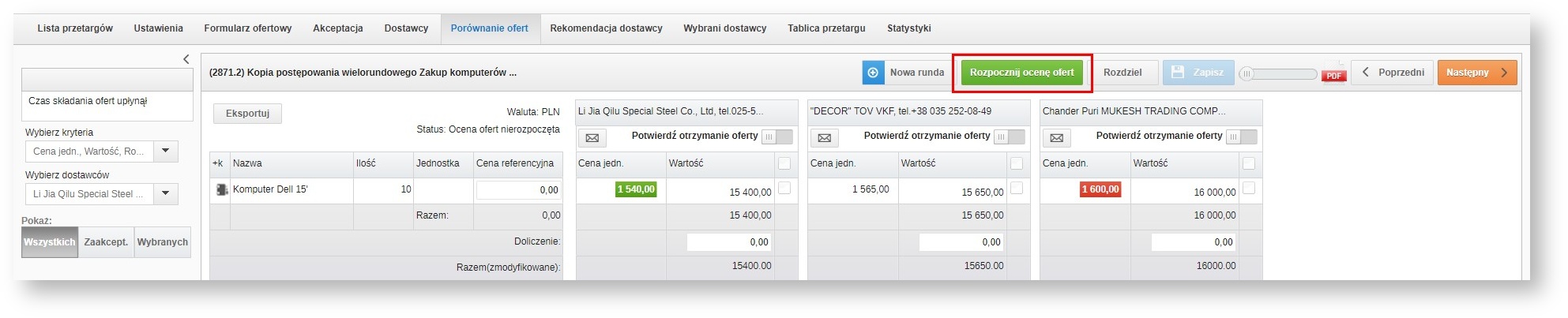Click the Komputer Dell 15' item icon
This screenshot has height=318, width=1568.
[221, 189]
